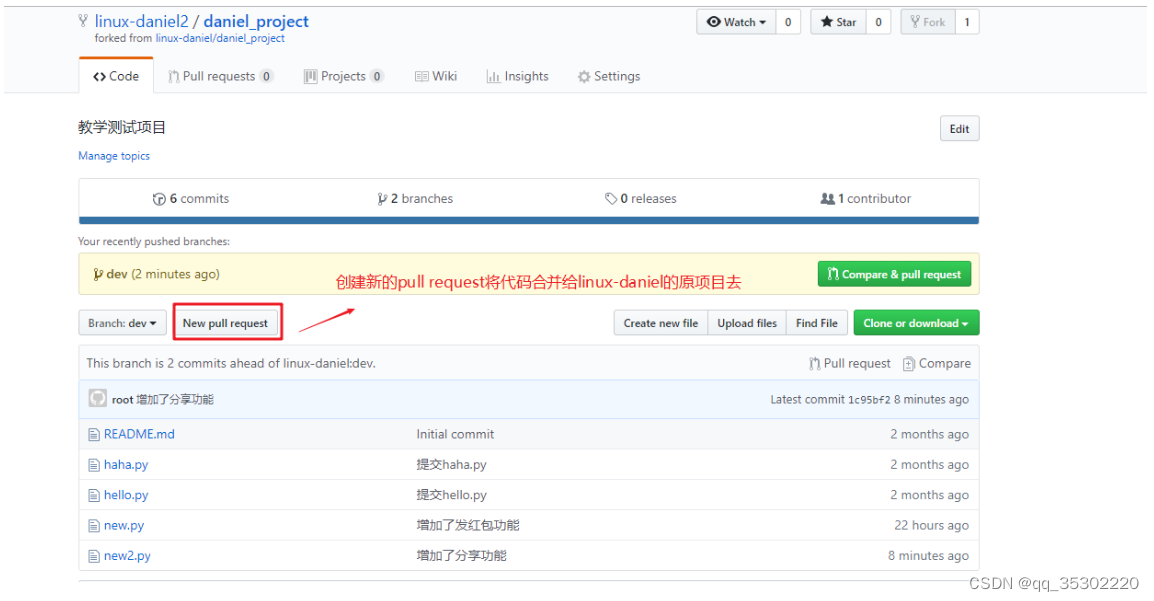
Task: Open the Settings tab
Action: click(609, 76)
